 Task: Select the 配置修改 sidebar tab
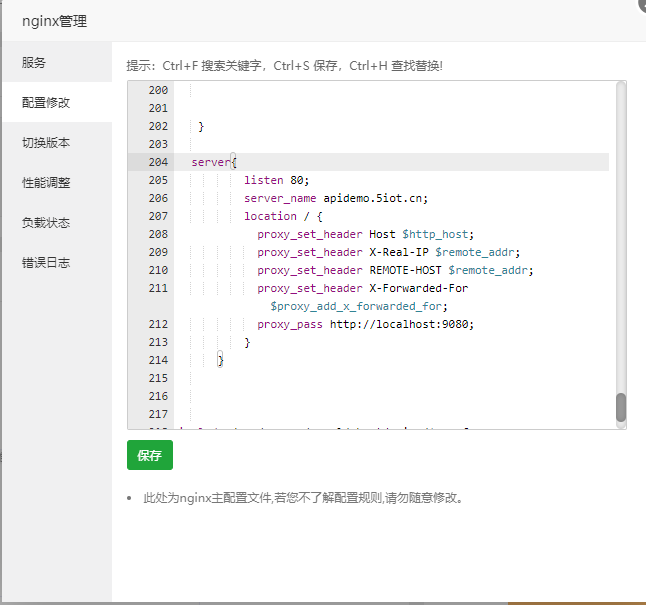(46, 102)
